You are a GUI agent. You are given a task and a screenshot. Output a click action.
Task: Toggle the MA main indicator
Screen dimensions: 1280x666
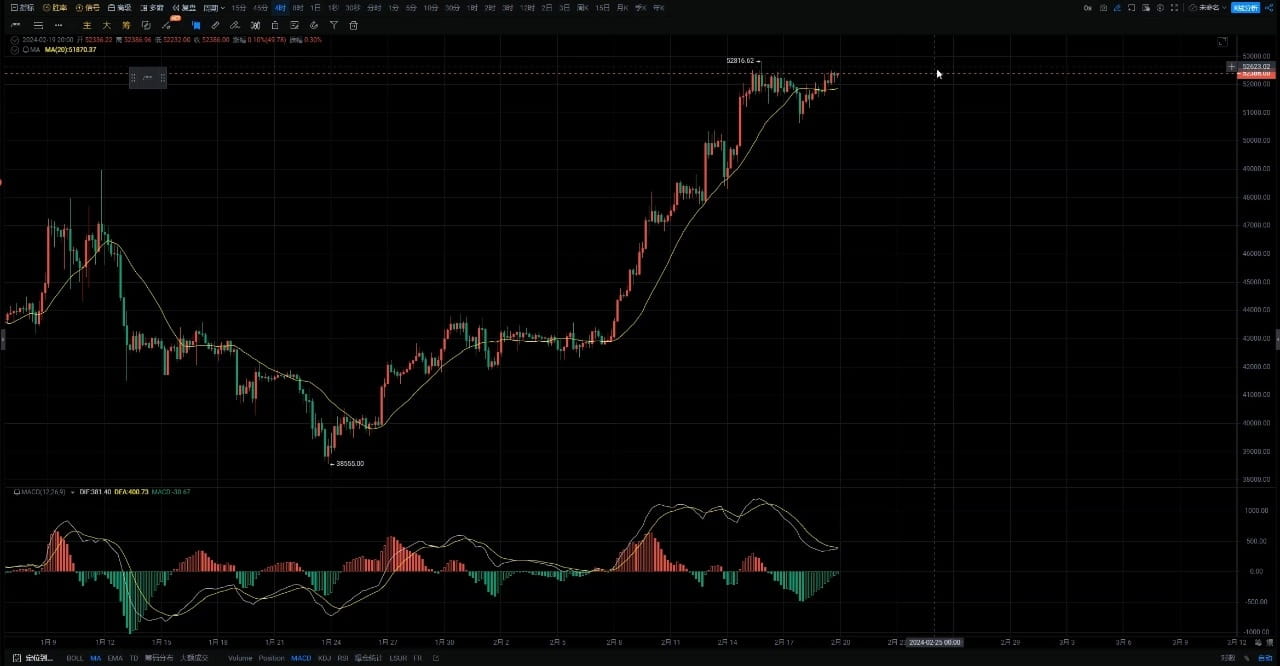click(95, 658)
